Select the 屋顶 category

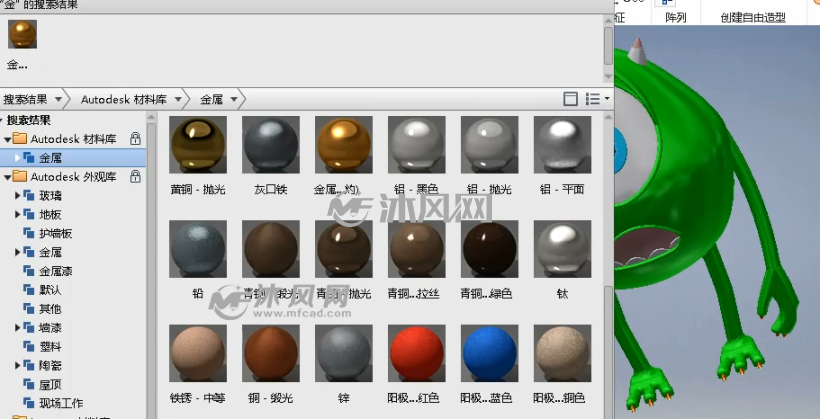tap(51, 384)
